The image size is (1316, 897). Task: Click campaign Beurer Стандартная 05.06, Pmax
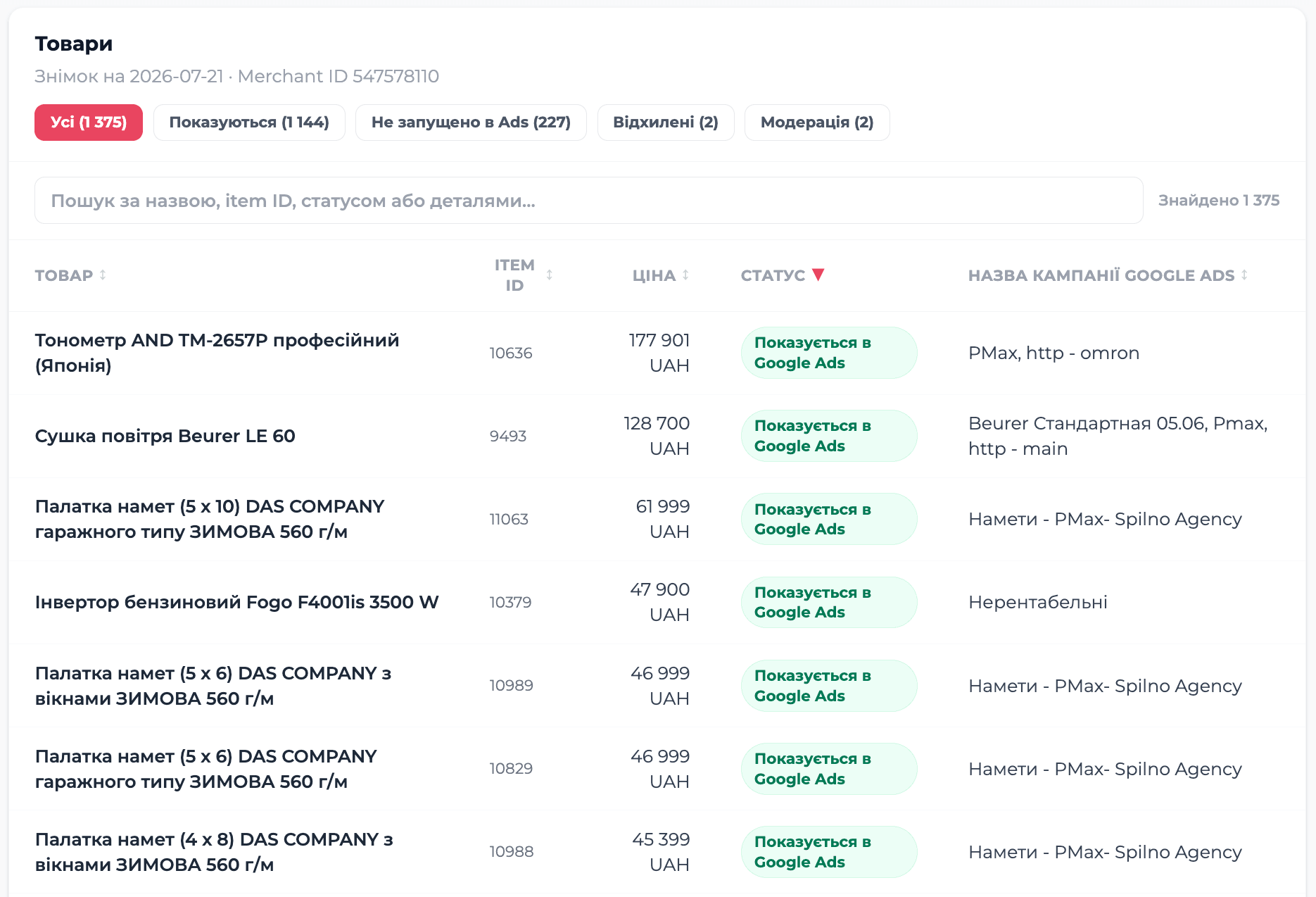point(1118,436)
